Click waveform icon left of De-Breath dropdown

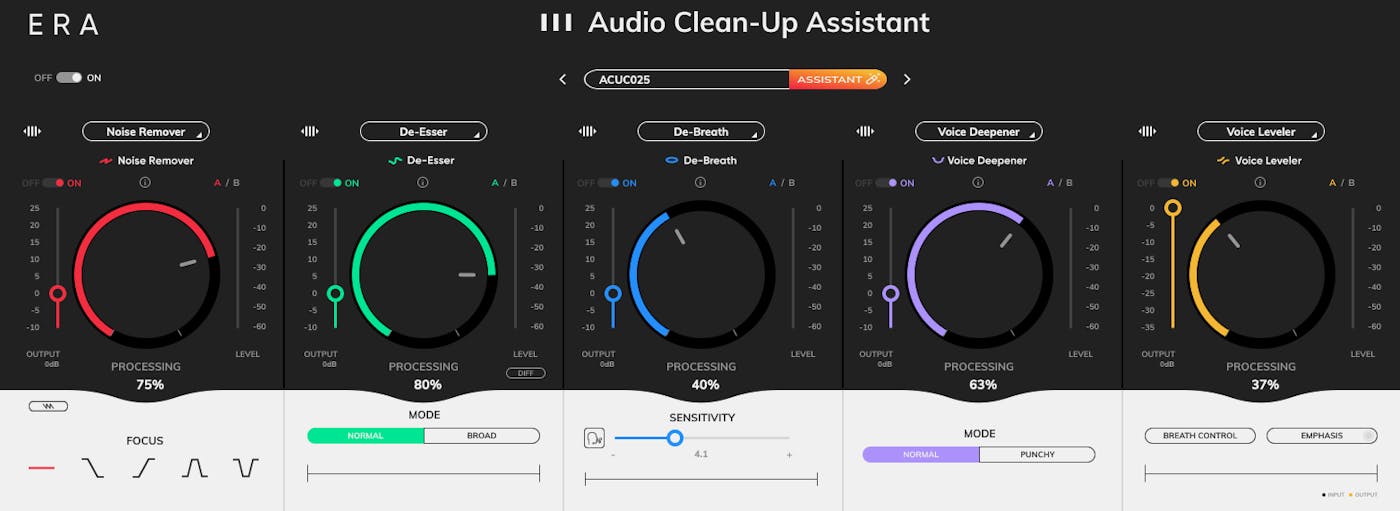tap(588, 131)
